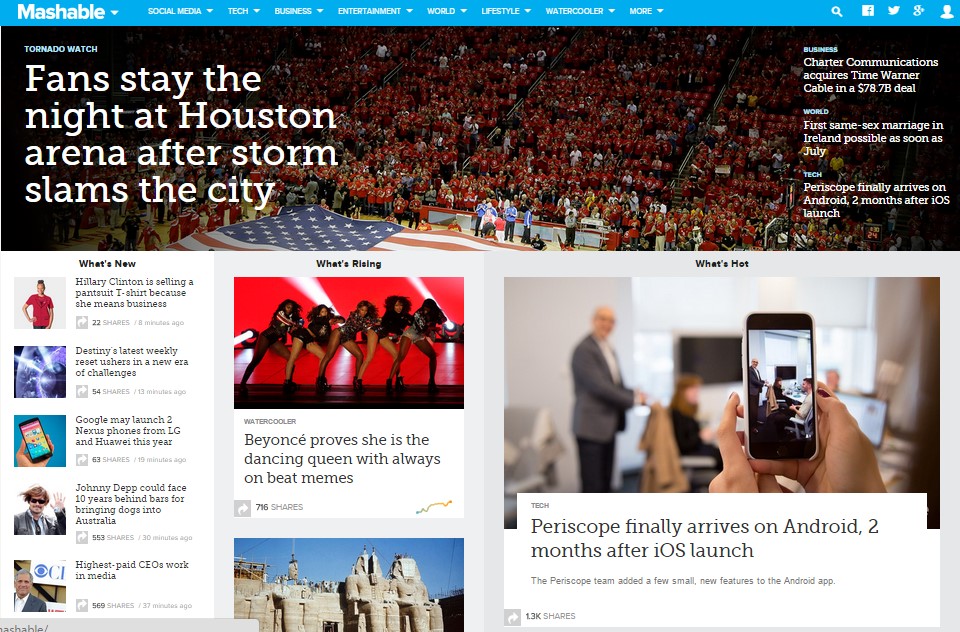The width and height of the screenshot is (960, 632).
Task: Open the World nav item
Action: point(441,11)
